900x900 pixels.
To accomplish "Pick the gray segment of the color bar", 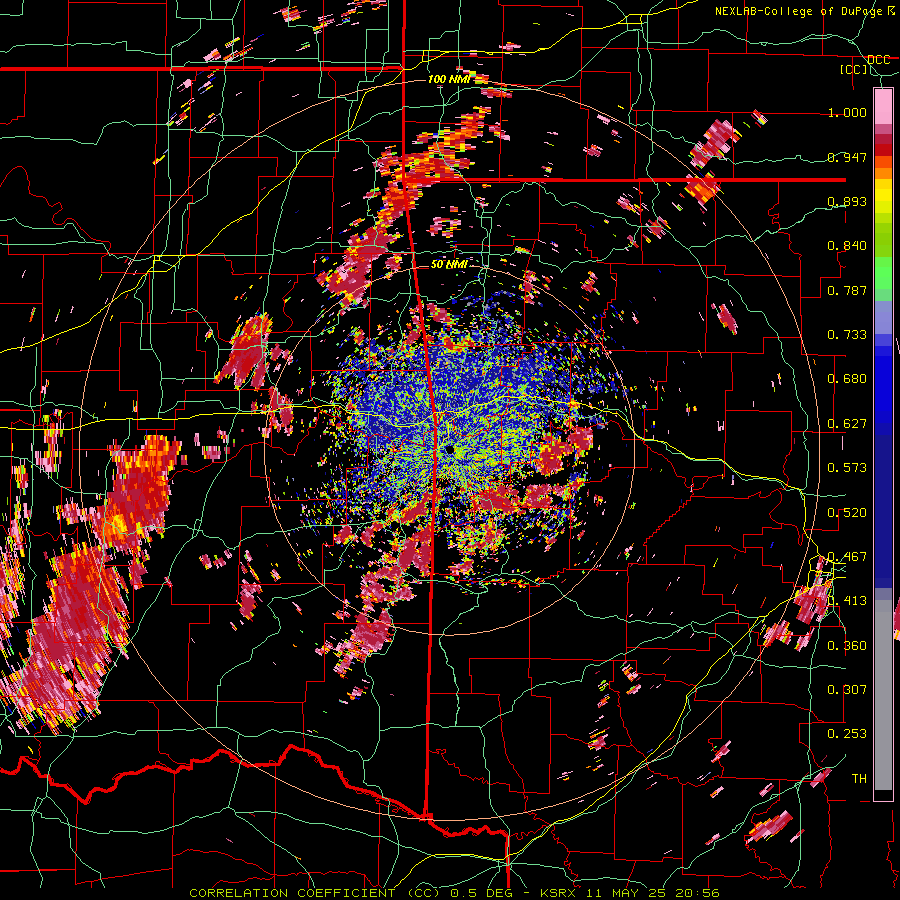I will [883, 695].
